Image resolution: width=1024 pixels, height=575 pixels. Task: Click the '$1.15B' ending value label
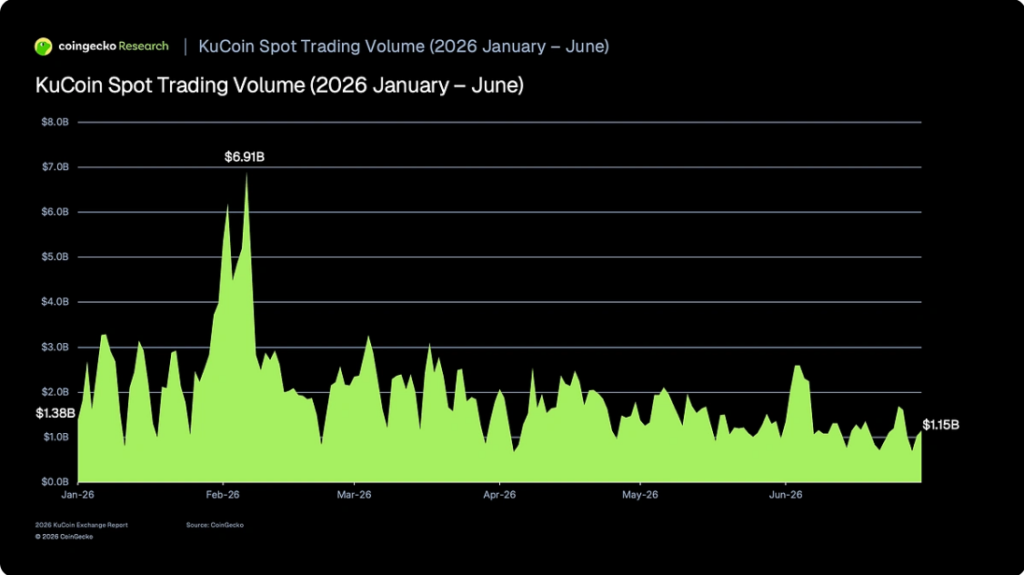coord(941,425)
